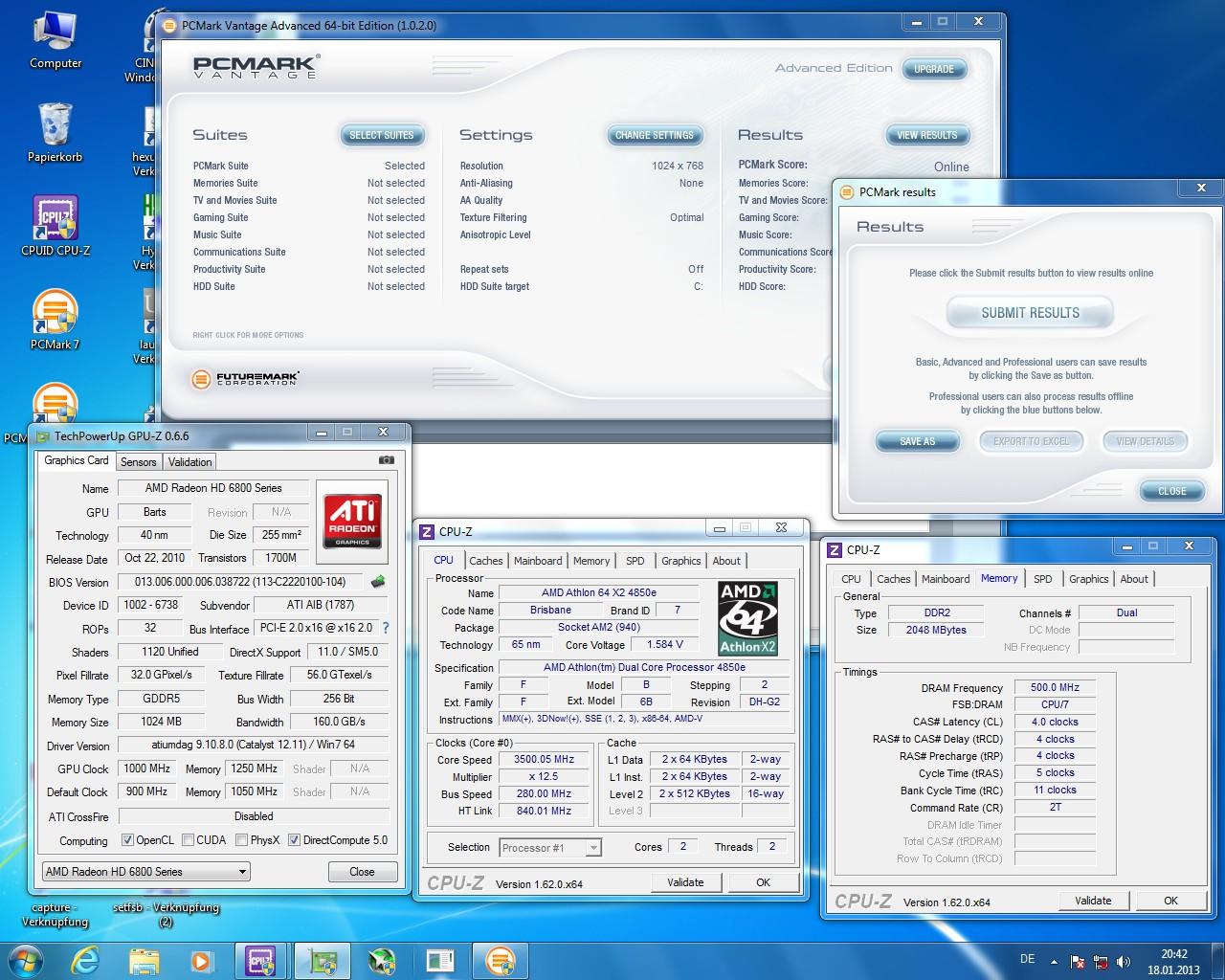
Task: Show hidden tray icons arrow
Action: tap(1055, 961)
